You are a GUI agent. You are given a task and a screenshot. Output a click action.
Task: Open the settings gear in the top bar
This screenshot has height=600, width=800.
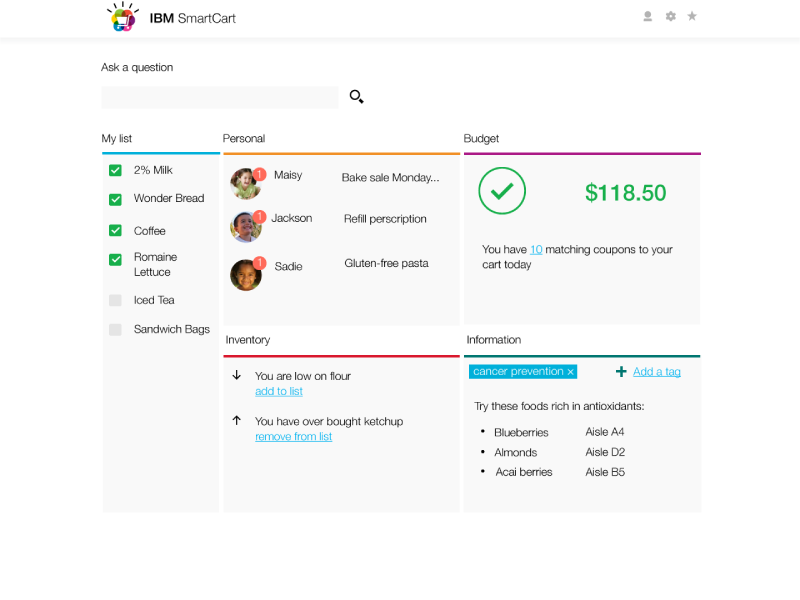670,16
